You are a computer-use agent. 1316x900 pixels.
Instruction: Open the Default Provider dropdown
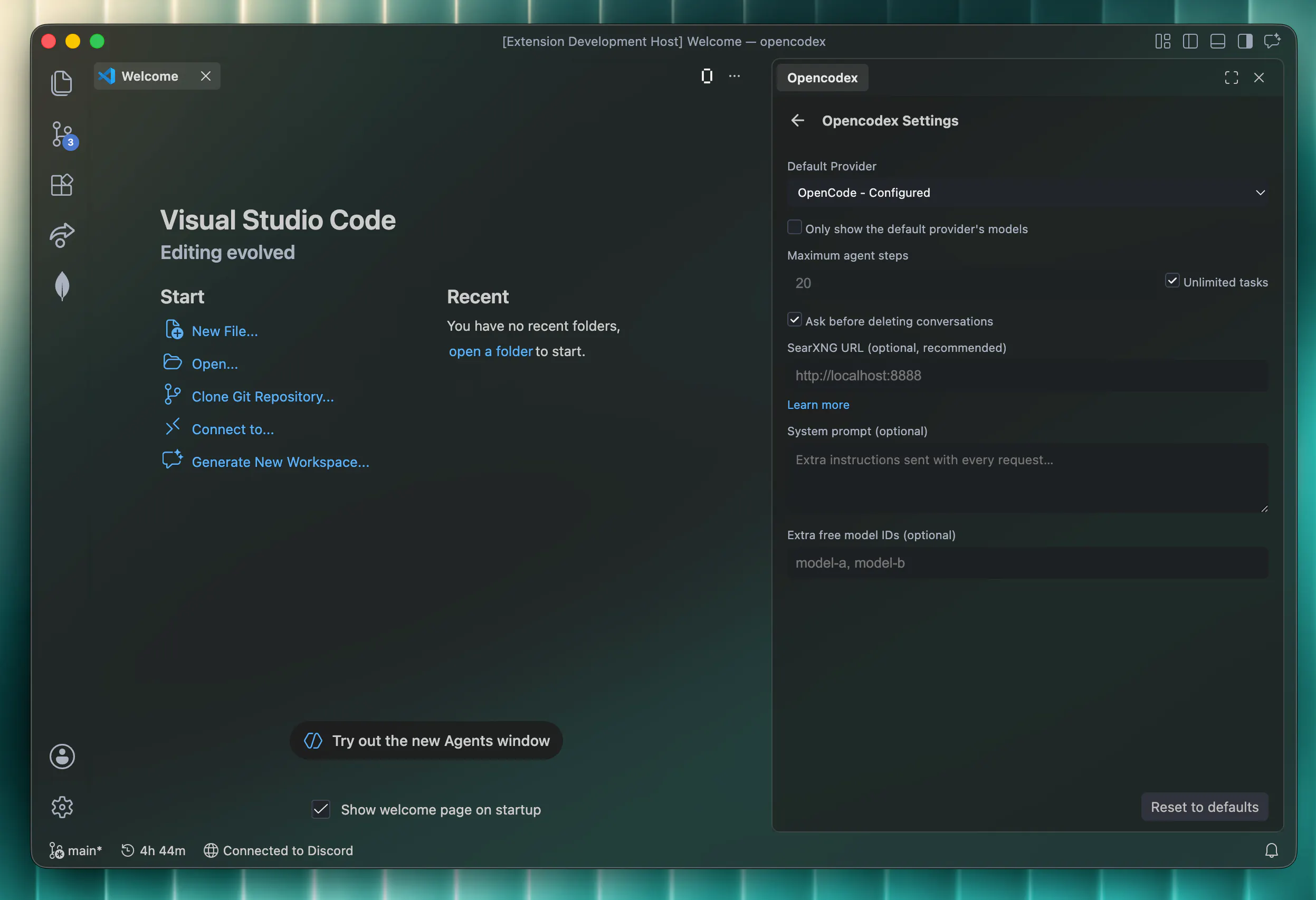pyautogui.click(x=1027, y=193)
